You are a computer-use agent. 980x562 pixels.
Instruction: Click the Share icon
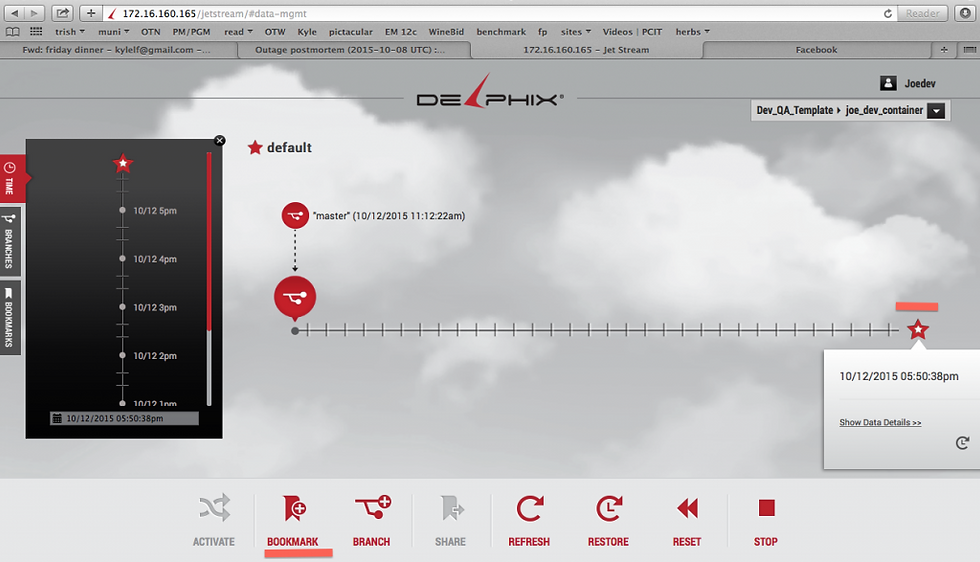(452, 508)
